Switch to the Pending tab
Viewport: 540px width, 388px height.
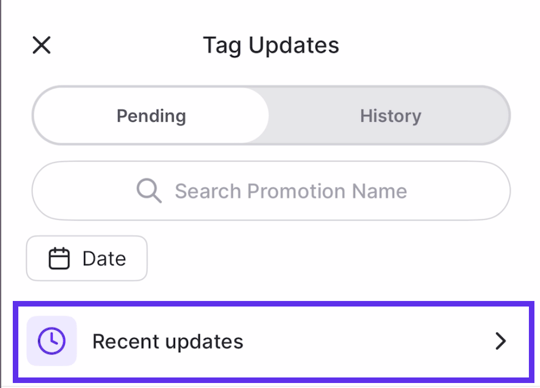click(151, 115)
